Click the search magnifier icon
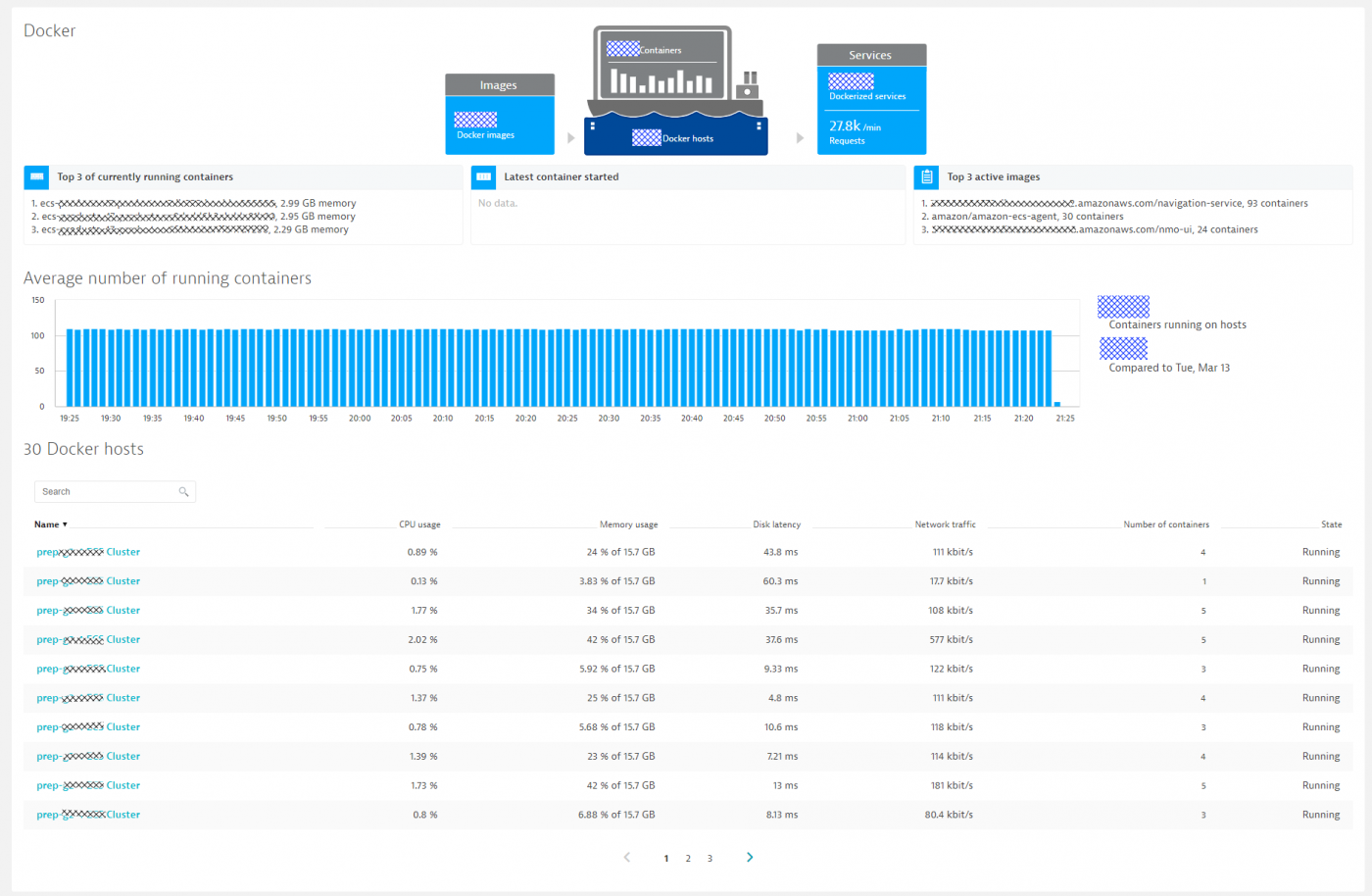 tap(184, 491)
